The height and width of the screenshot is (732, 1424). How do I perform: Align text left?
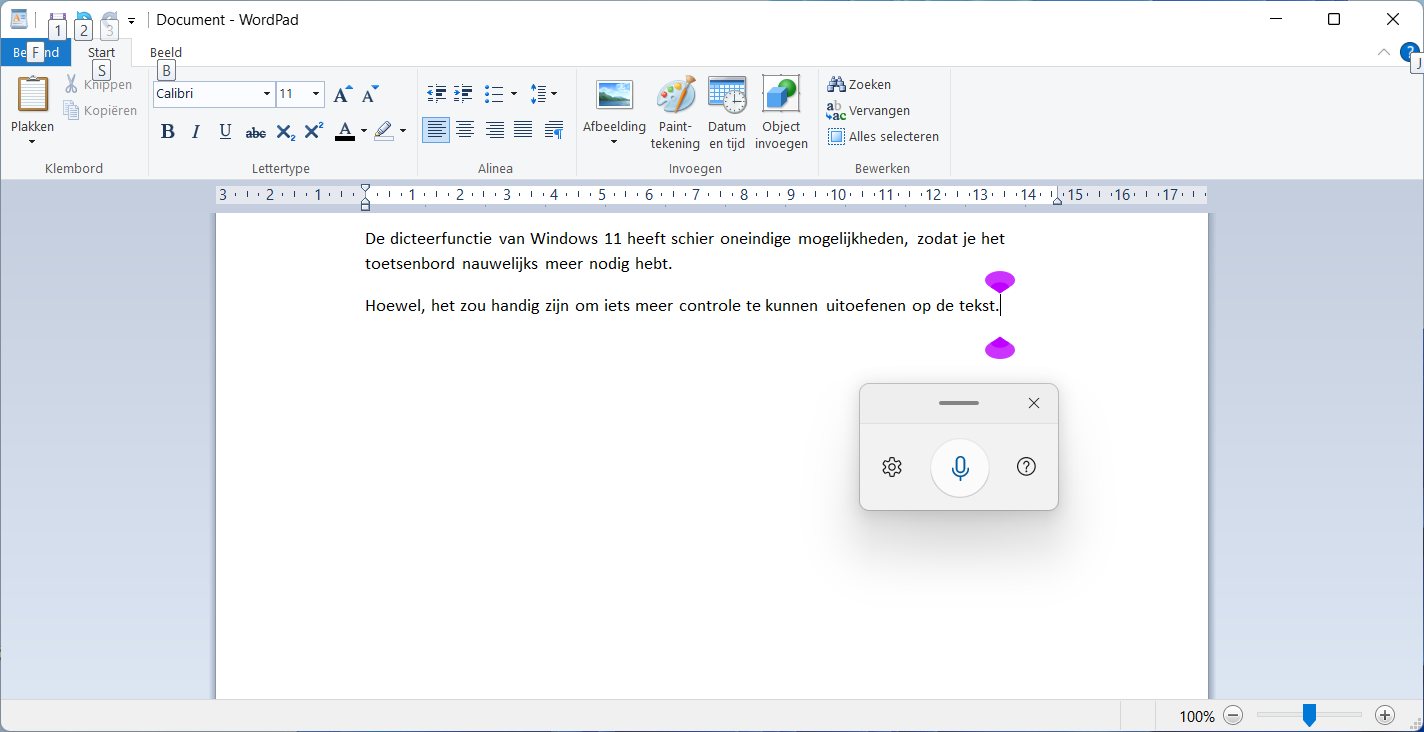click(x=436, y=130)
